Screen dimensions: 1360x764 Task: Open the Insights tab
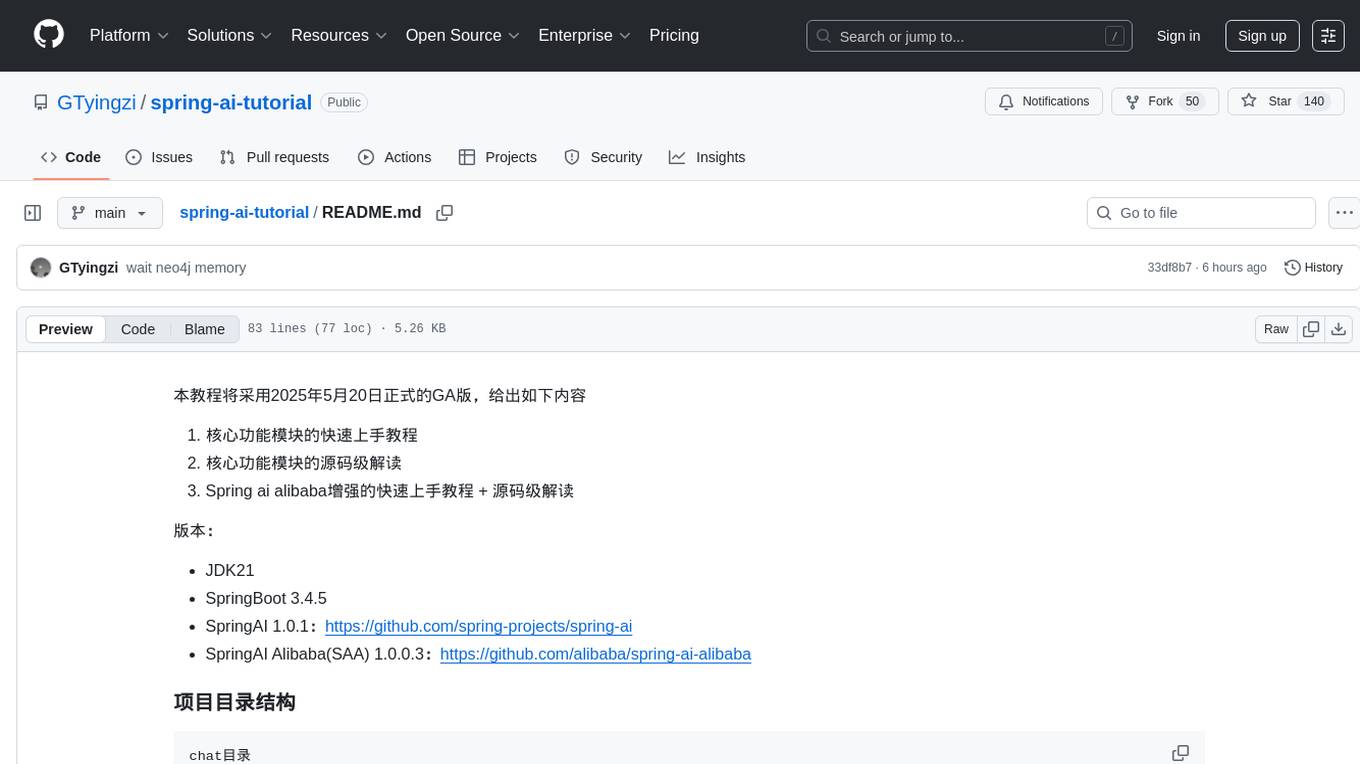click(707, 157)
